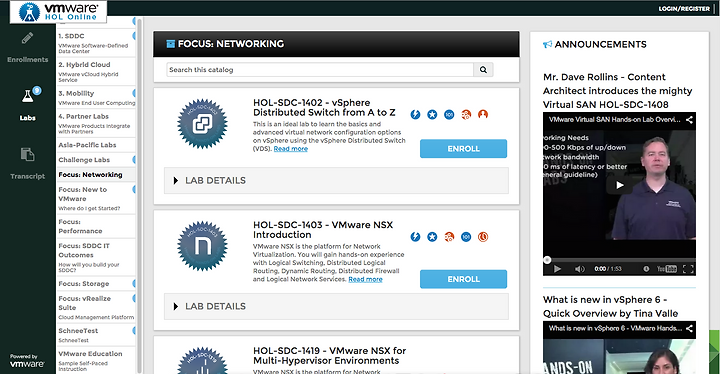Open watch later clock in video controls

click(x=646, y=269)
